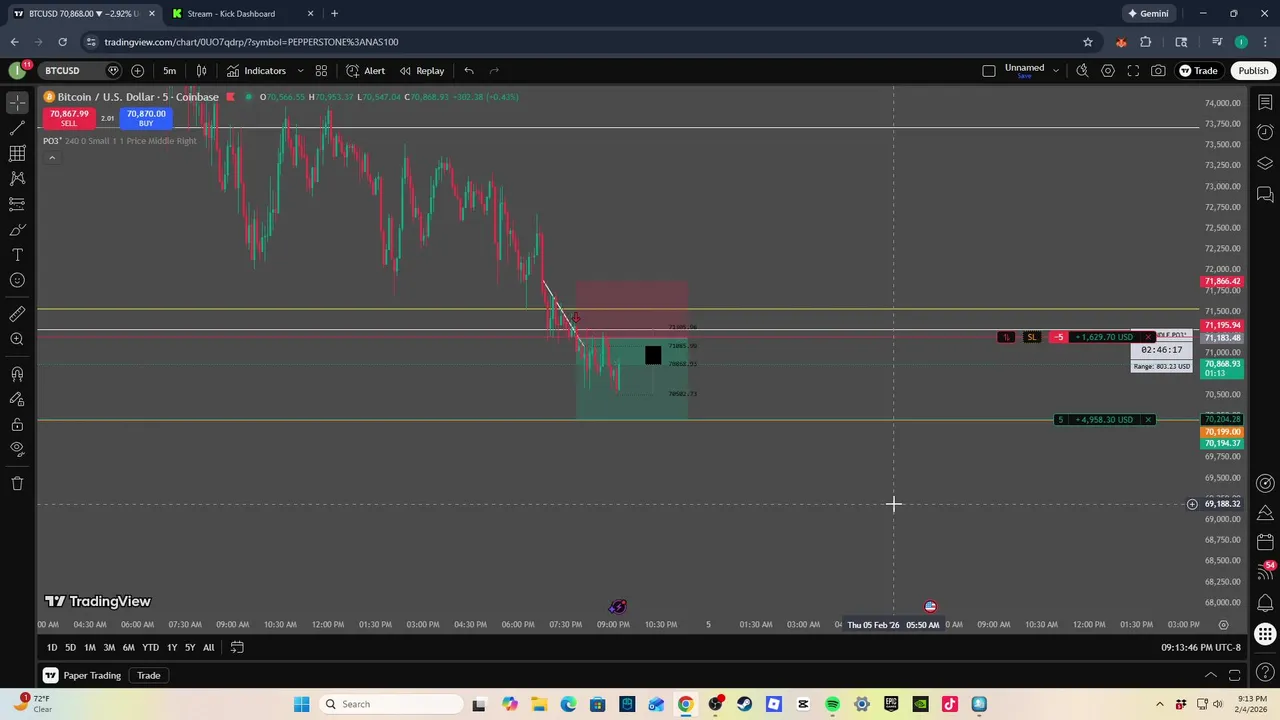Activate the zoom in tool
Image resolution: width=1280 pixels, height=720 pixels.
17,340
